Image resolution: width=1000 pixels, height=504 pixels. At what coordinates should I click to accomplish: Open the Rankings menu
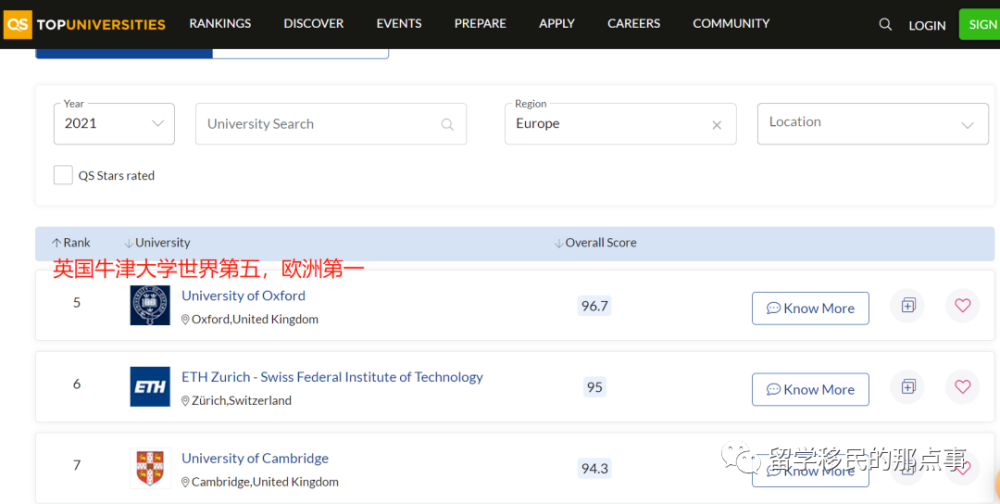pos(220,24)
